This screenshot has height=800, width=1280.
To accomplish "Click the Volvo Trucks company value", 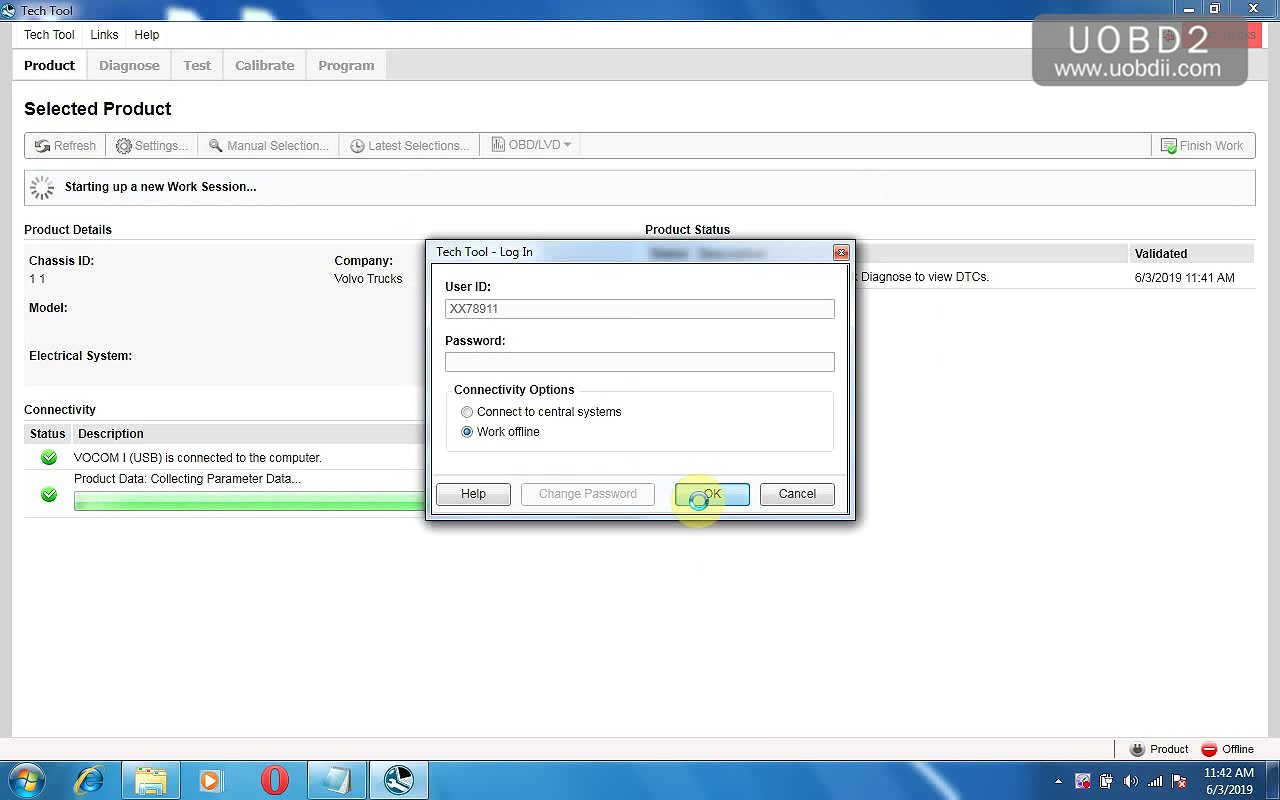I will (368, 279).
